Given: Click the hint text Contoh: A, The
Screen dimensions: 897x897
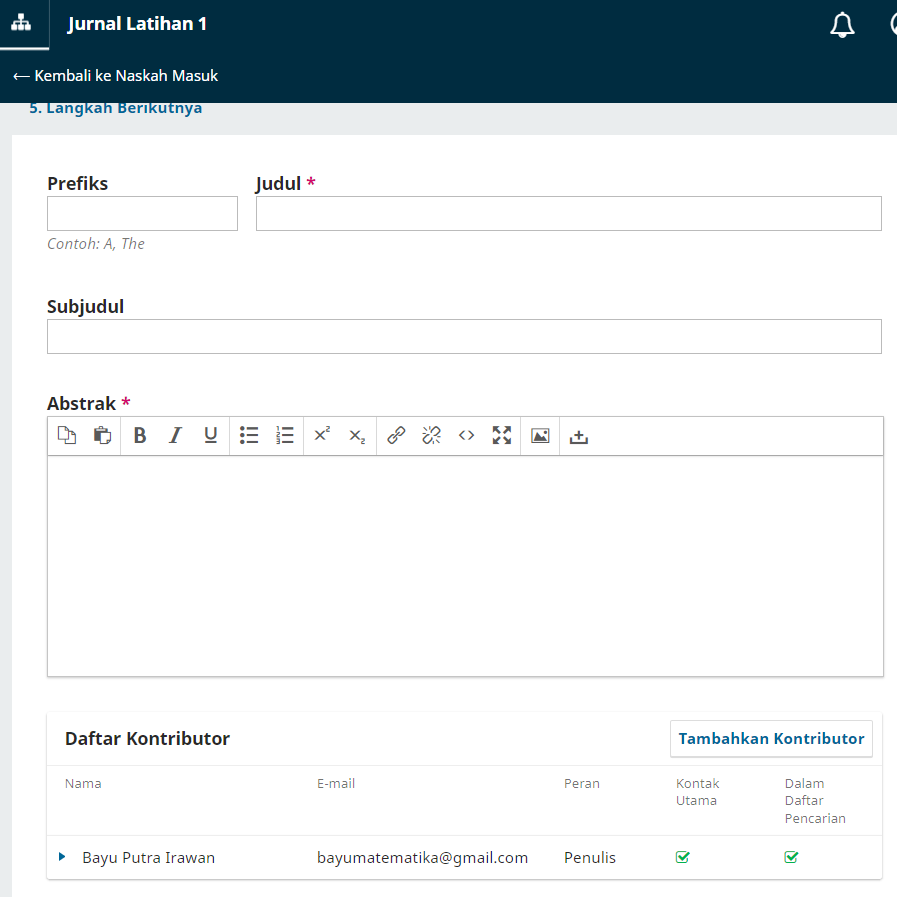Looking at the screenshot, I should pyautogui.click(x=96, y=244).
